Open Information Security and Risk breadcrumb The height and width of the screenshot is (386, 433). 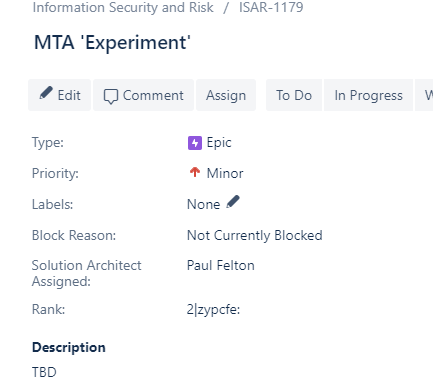click(x=123, y=7)
